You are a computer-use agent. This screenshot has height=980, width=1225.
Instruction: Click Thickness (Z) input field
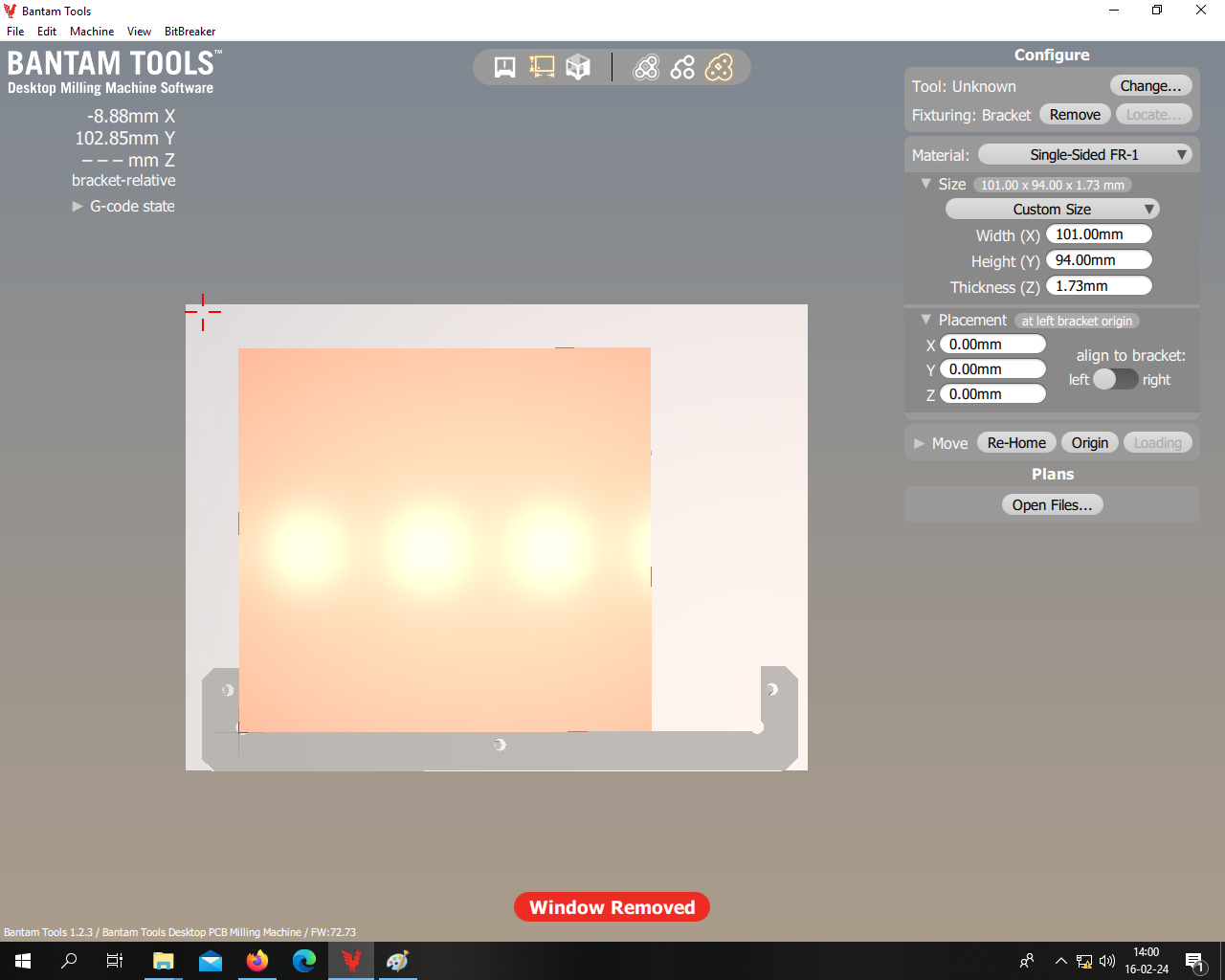click(x=1099, y=285)
